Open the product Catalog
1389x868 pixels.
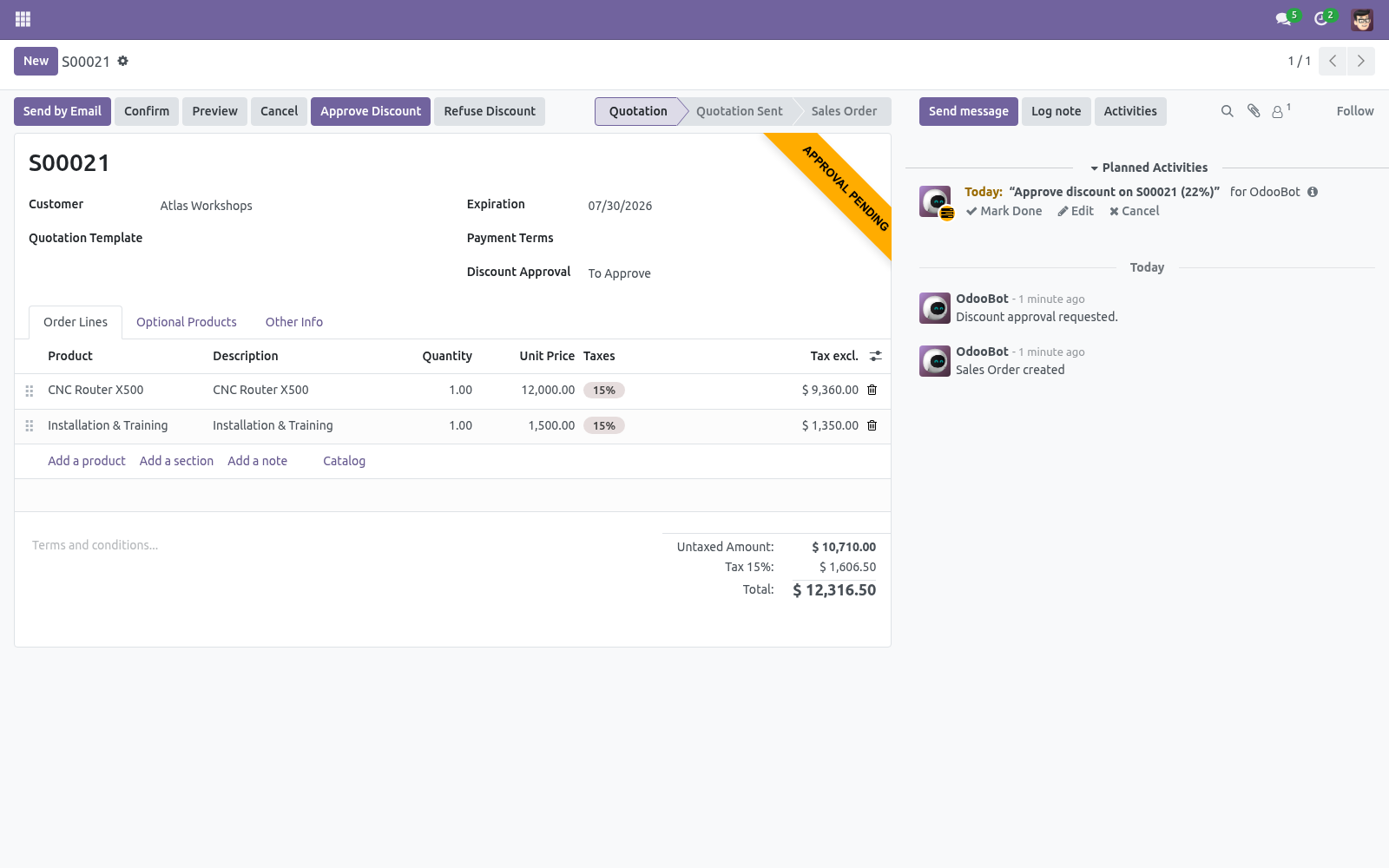tap(344, 461)
